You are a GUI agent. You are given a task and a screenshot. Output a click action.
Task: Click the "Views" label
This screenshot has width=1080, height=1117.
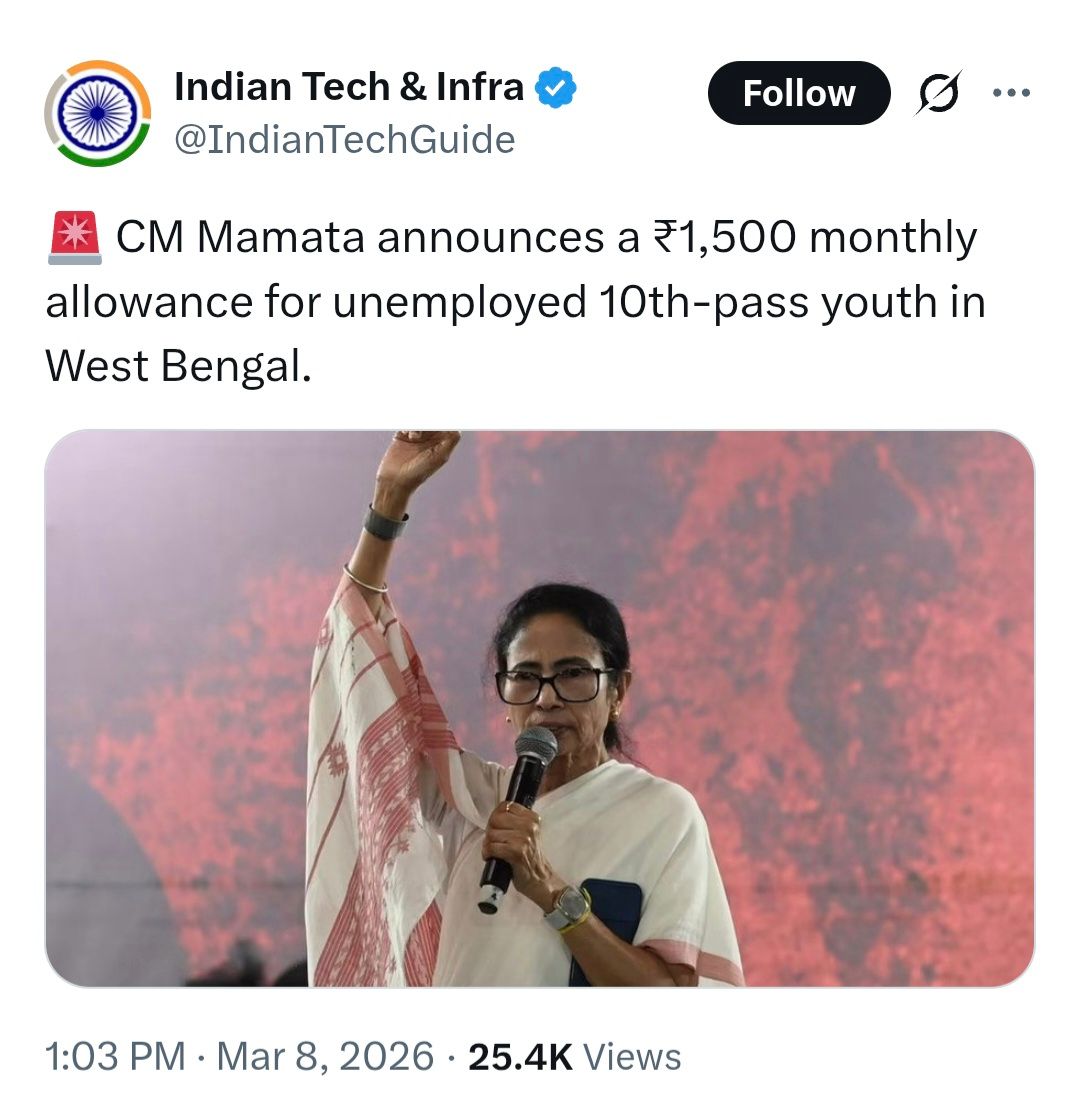(632, 1056)
